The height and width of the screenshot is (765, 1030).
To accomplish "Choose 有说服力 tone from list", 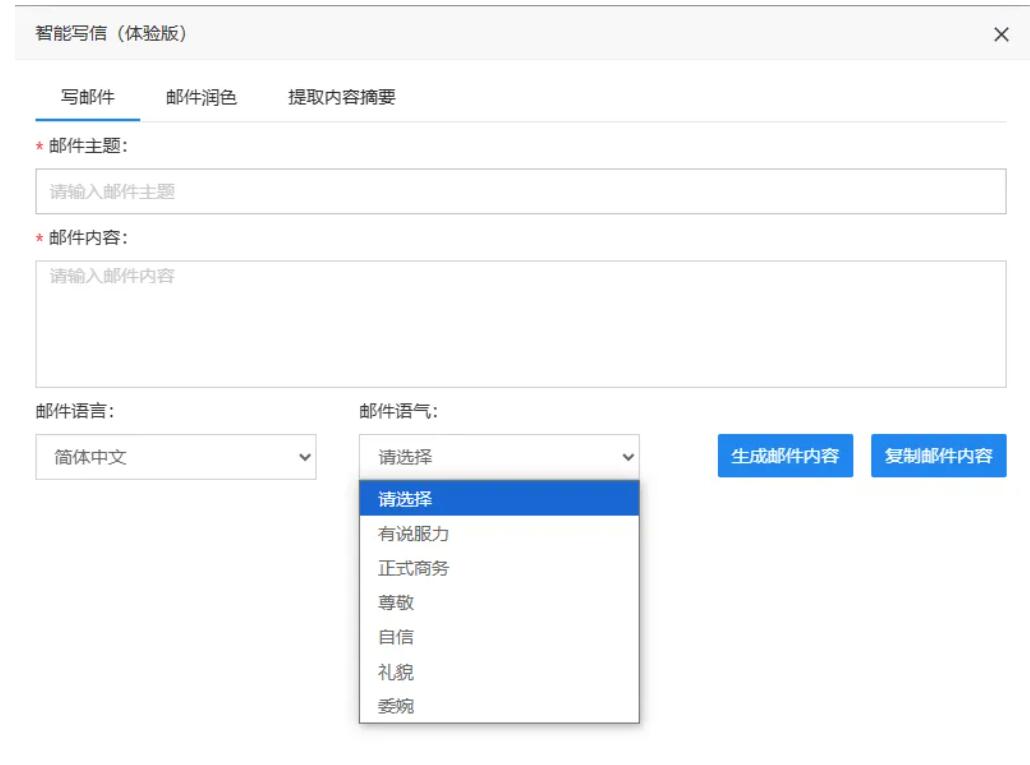I will [498, 534].
